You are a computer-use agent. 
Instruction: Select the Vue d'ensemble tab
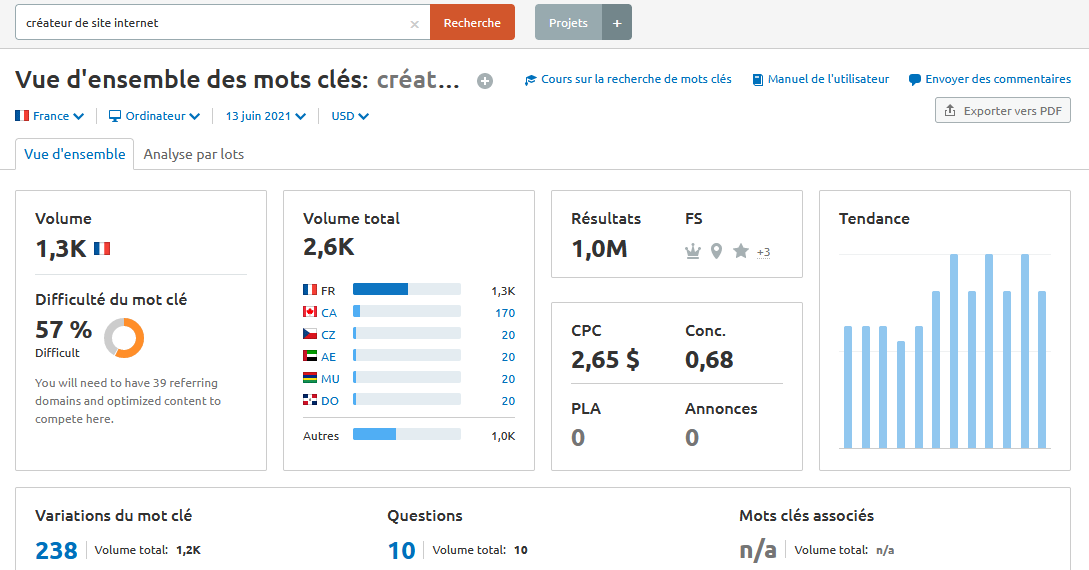click(75, 154)
